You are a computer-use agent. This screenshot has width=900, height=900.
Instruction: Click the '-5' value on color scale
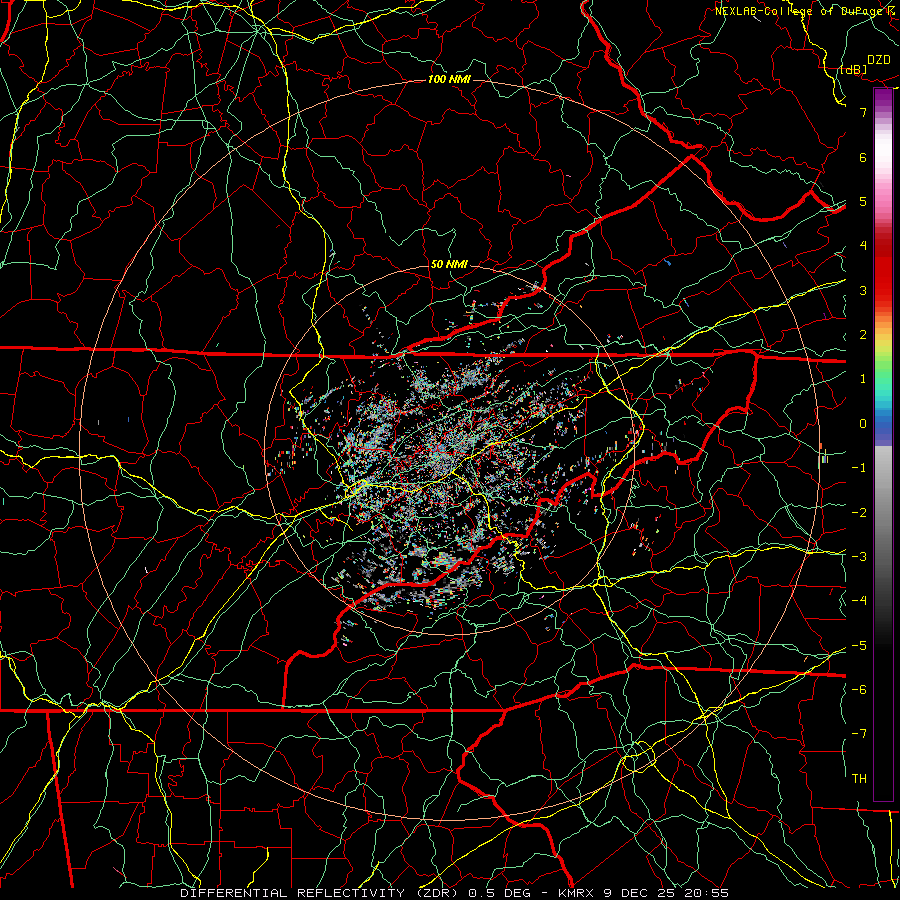coord(859,645)
